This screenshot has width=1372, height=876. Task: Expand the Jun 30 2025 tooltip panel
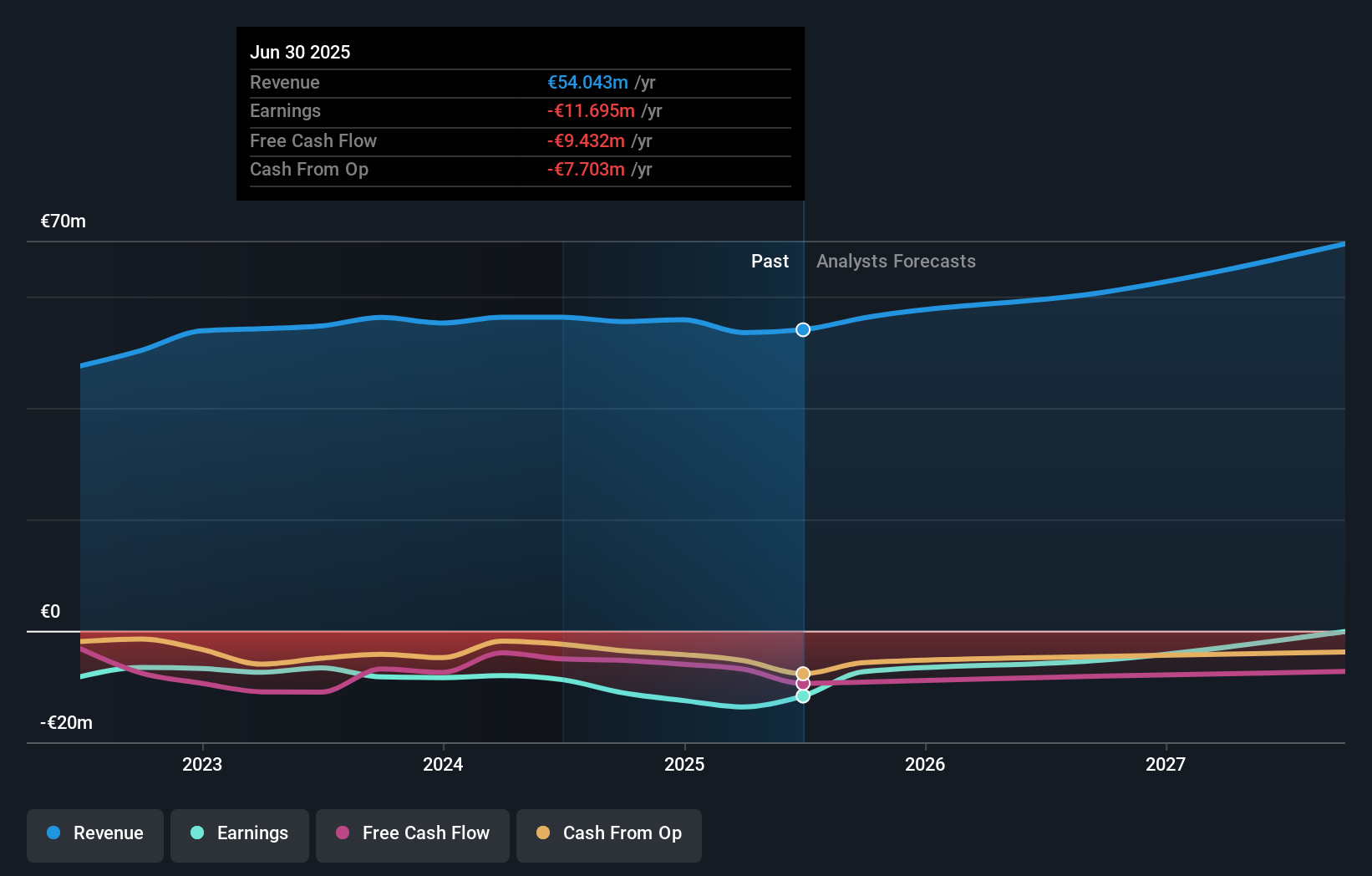(520, 113)
